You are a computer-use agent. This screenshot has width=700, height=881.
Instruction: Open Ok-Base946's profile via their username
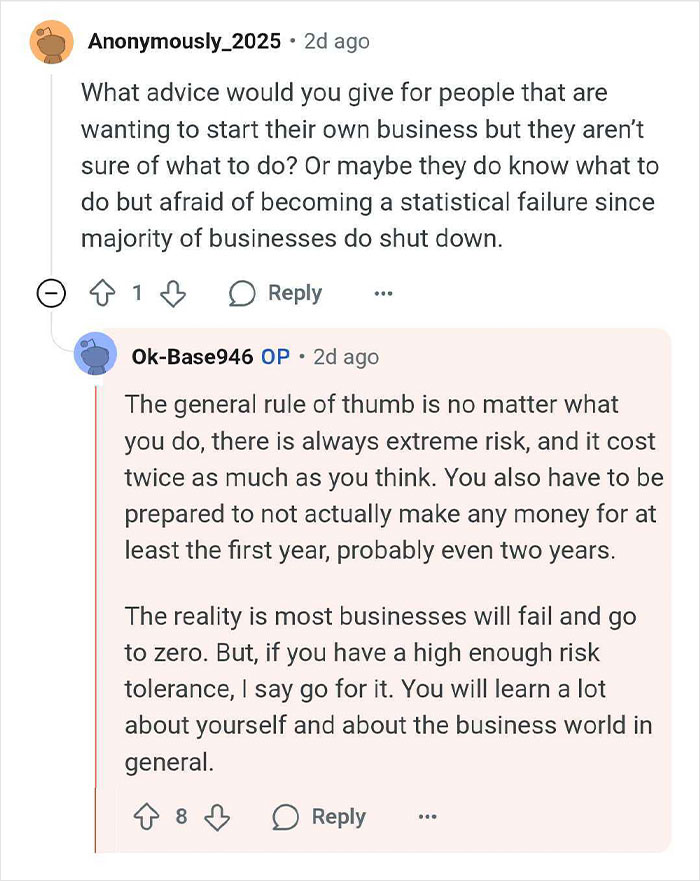193,356
